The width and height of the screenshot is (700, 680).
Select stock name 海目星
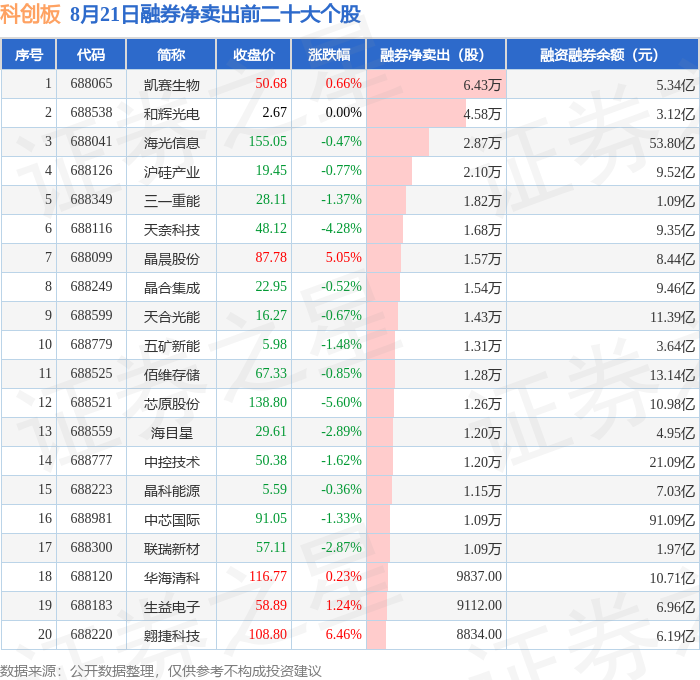pos(171,433)
